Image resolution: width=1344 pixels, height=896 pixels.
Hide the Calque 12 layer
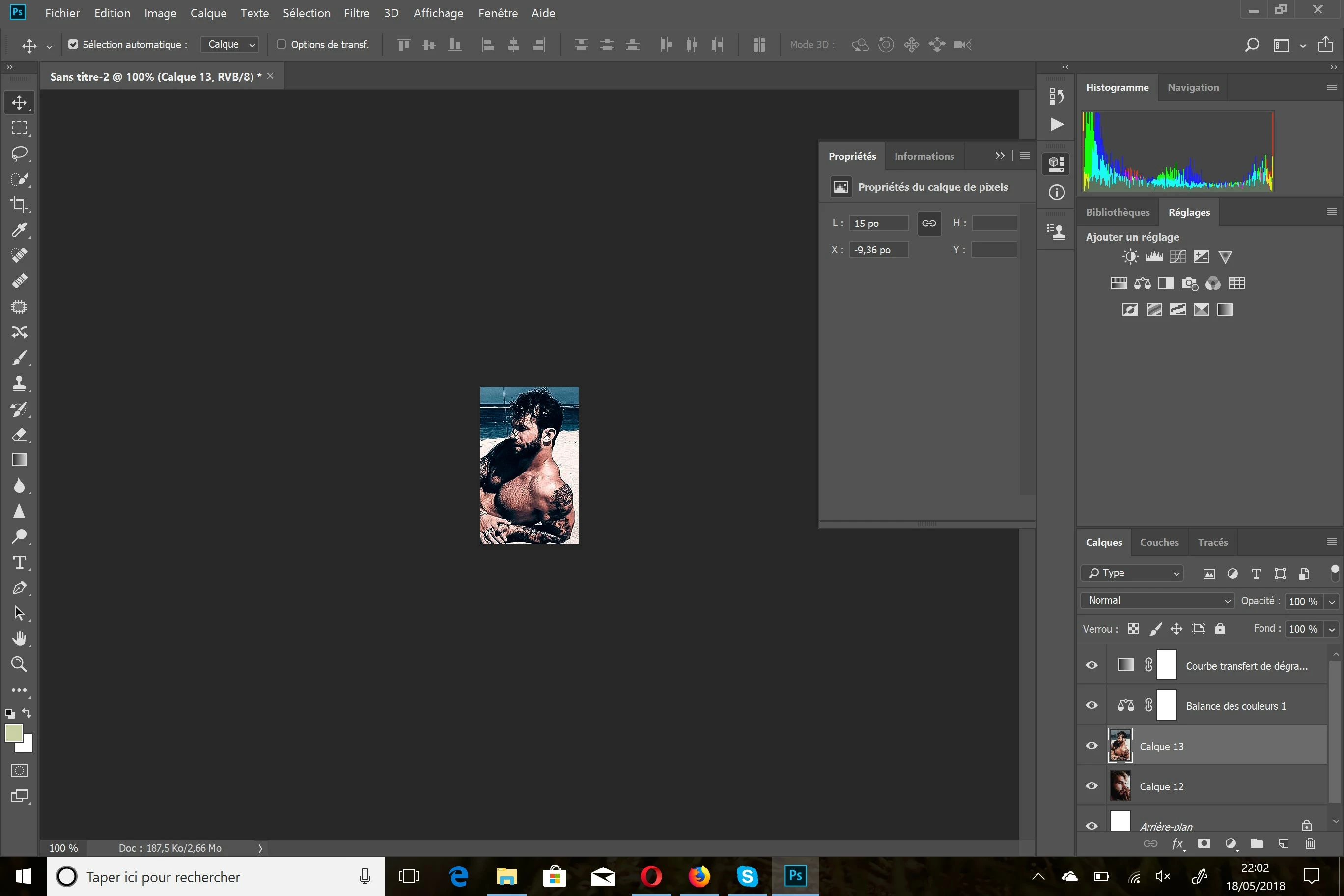coord(1092,785)
